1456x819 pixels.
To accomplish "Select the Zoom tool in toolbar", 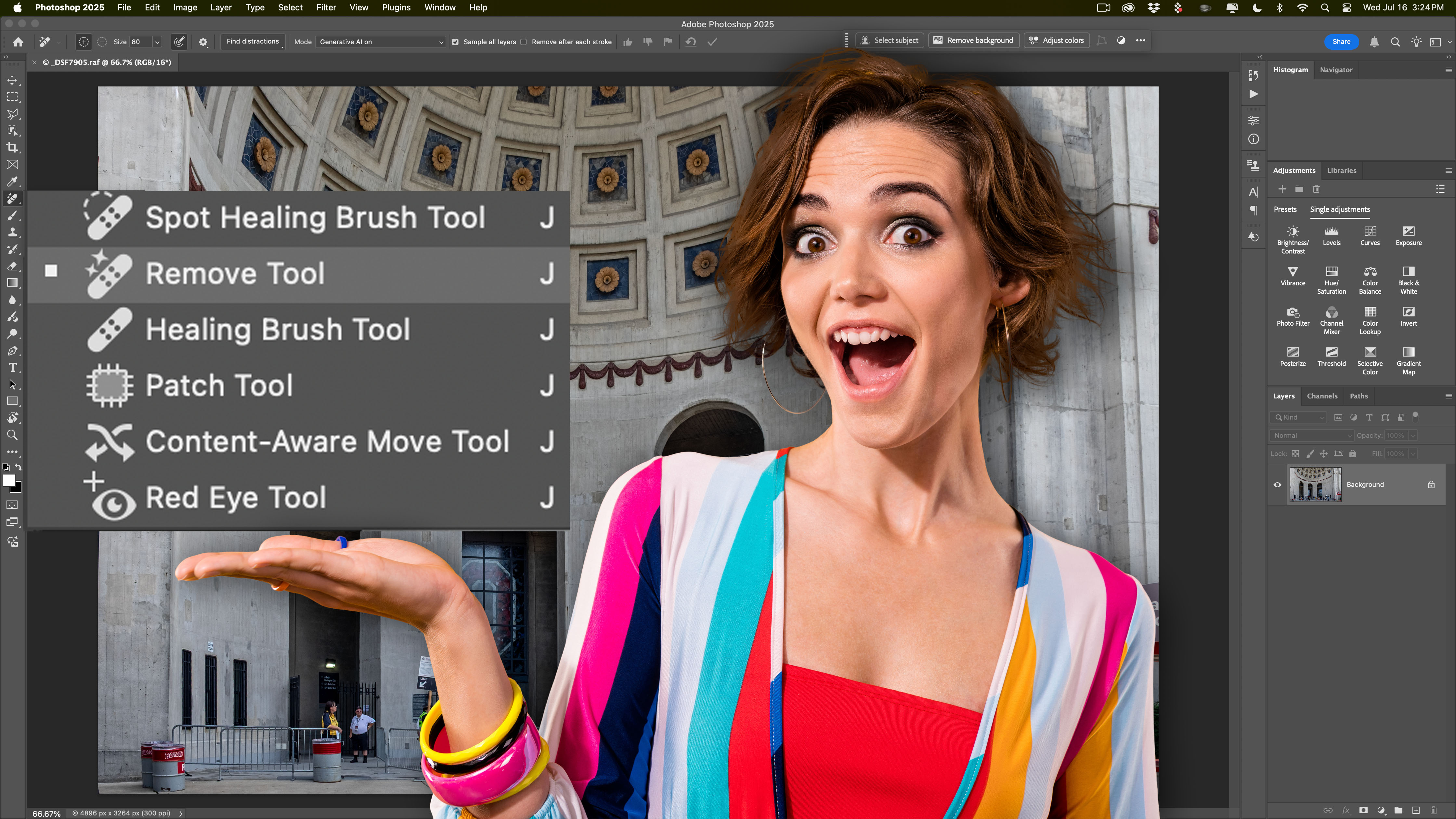I will (12, 435).
